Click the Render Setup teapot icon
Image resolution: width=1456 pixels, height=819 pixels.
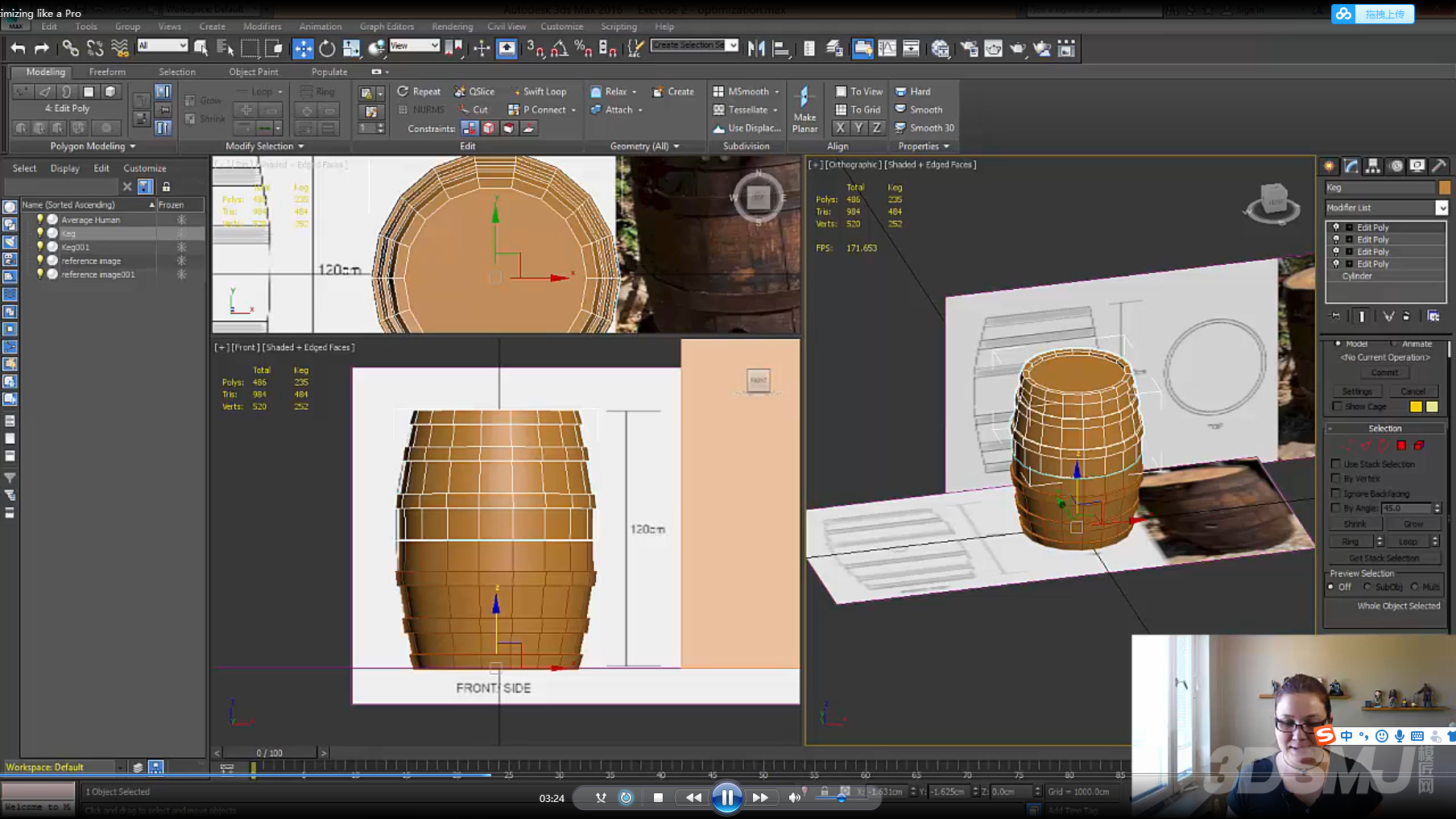969,49
